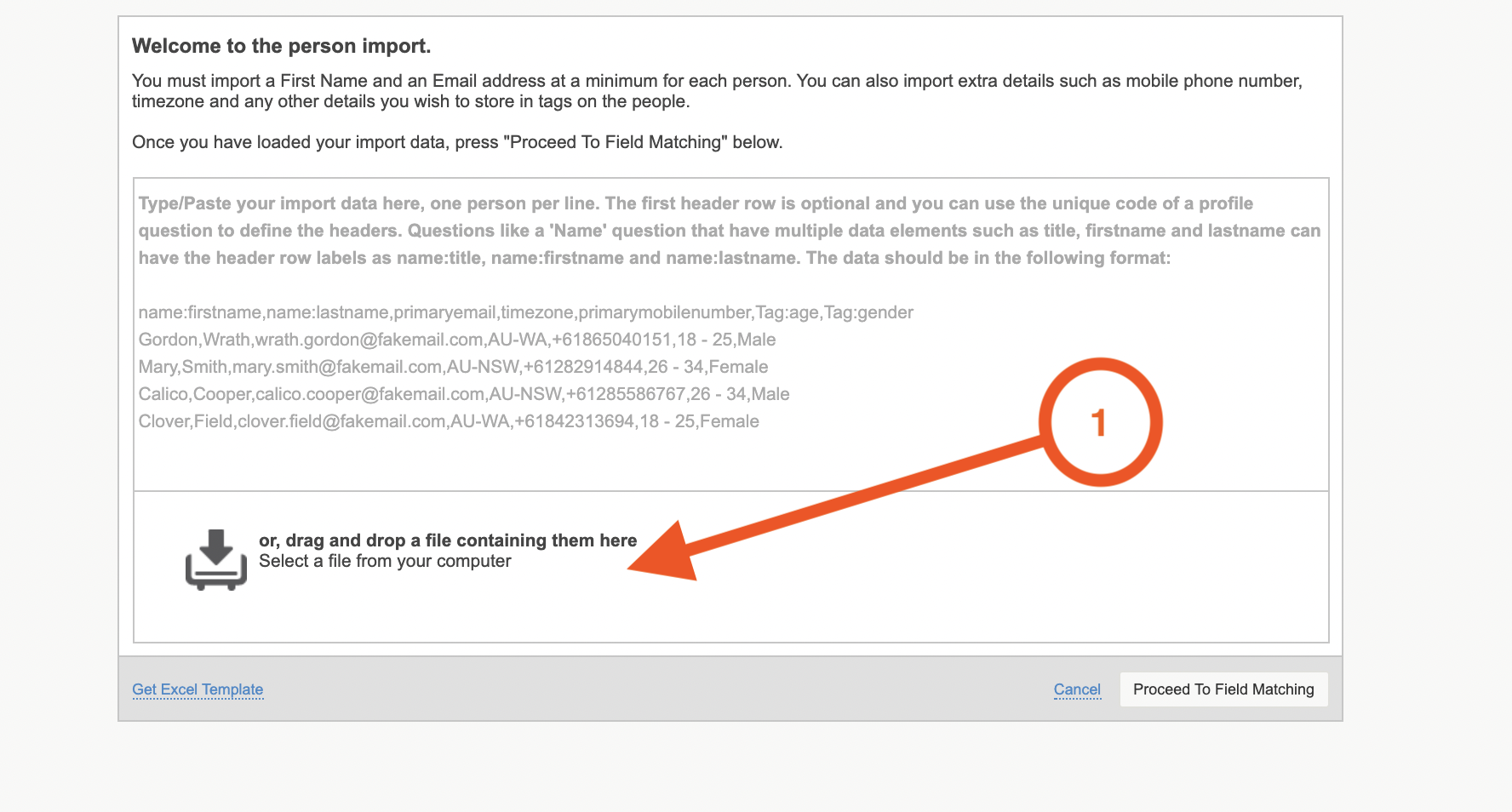The height and width of the screenshot is (812, 1512).
Task: Click the Mary Smith sample line
Action: 453,367
